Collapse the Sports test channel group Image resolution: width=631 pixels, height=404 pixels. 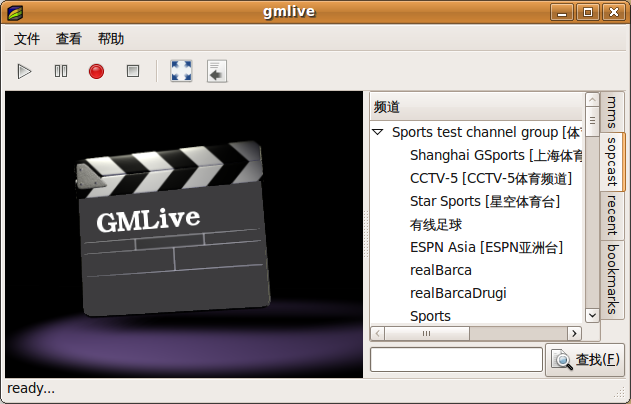(377, 132)
